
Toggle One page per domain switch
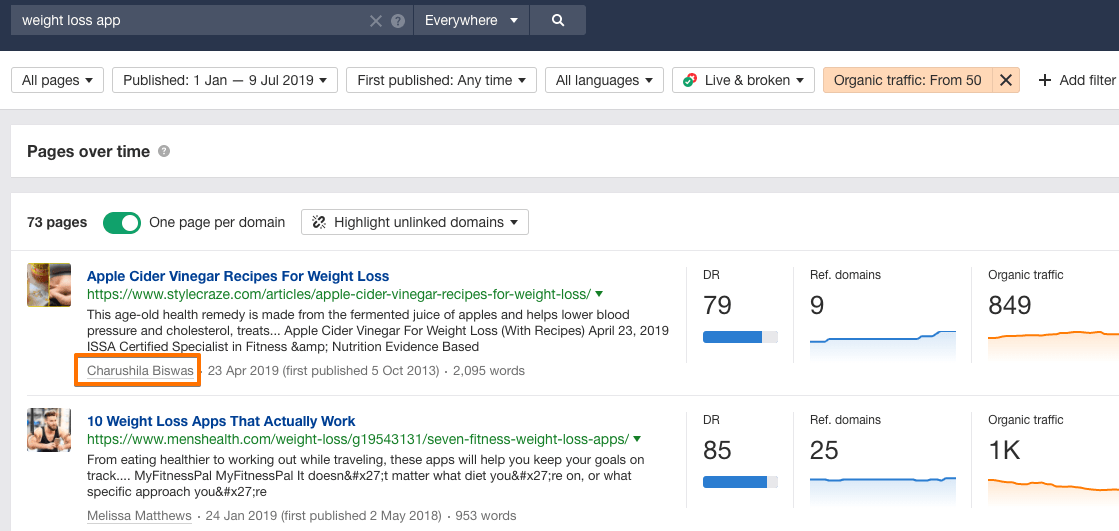[x=122, y=222]
